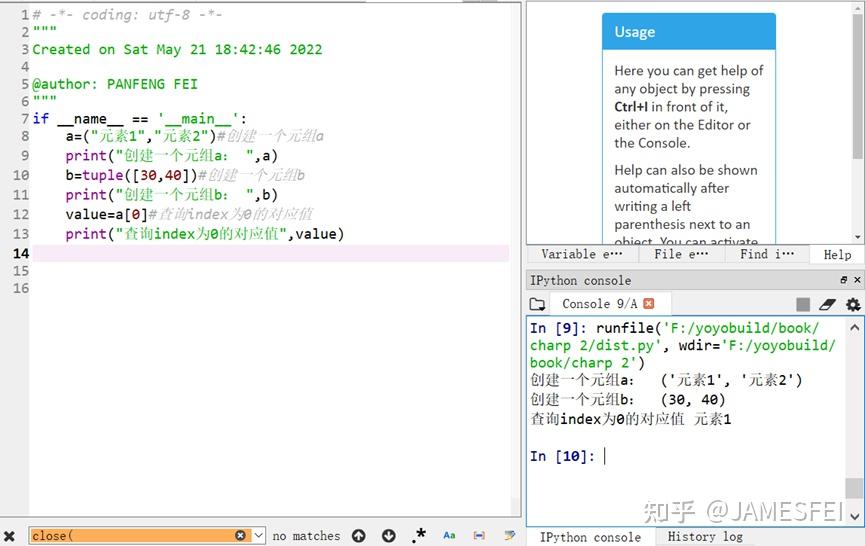Open IPython console options gear
Viewport: 865px width, 546px height.
click(853, 304)
